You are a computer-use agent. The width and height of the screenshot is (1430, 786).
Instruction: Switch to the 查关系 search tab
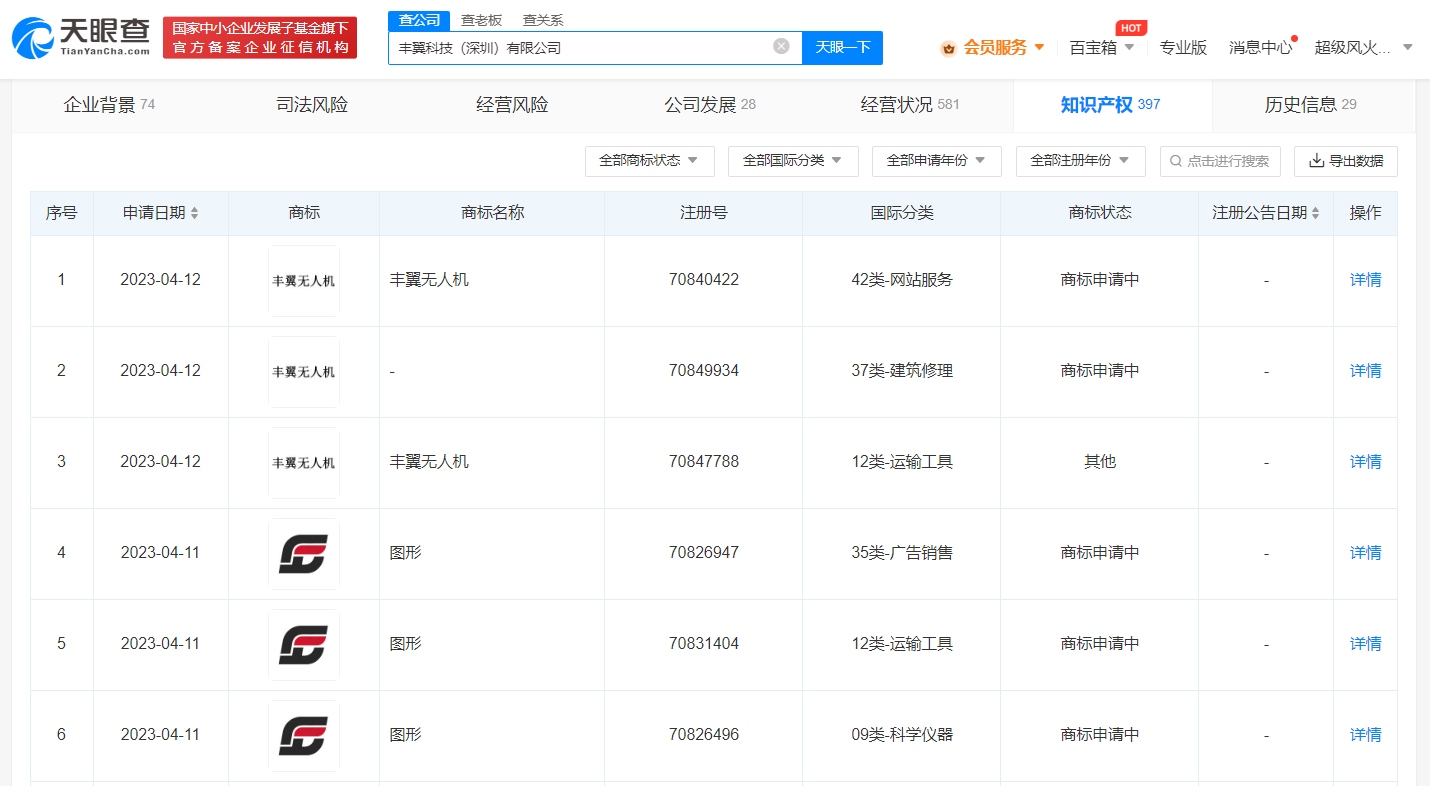click(x=543, y=20)
